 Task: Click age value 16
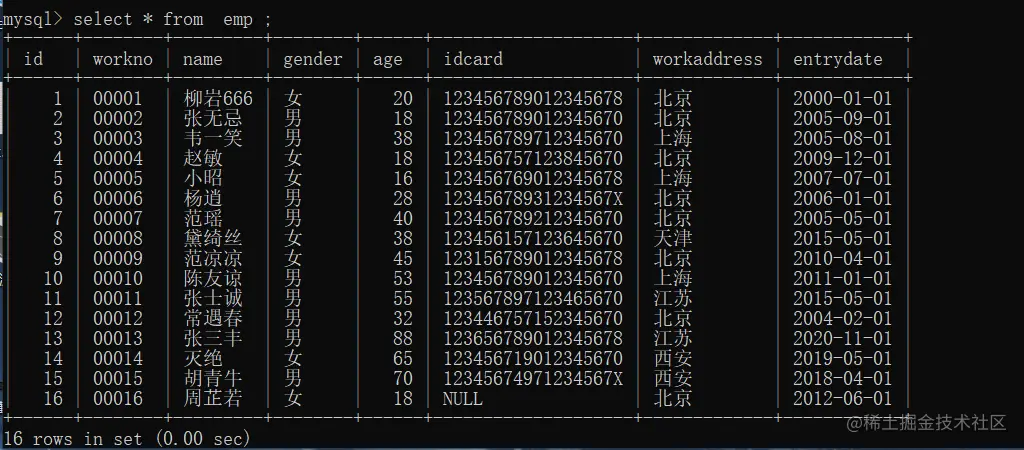coord(403,179)
